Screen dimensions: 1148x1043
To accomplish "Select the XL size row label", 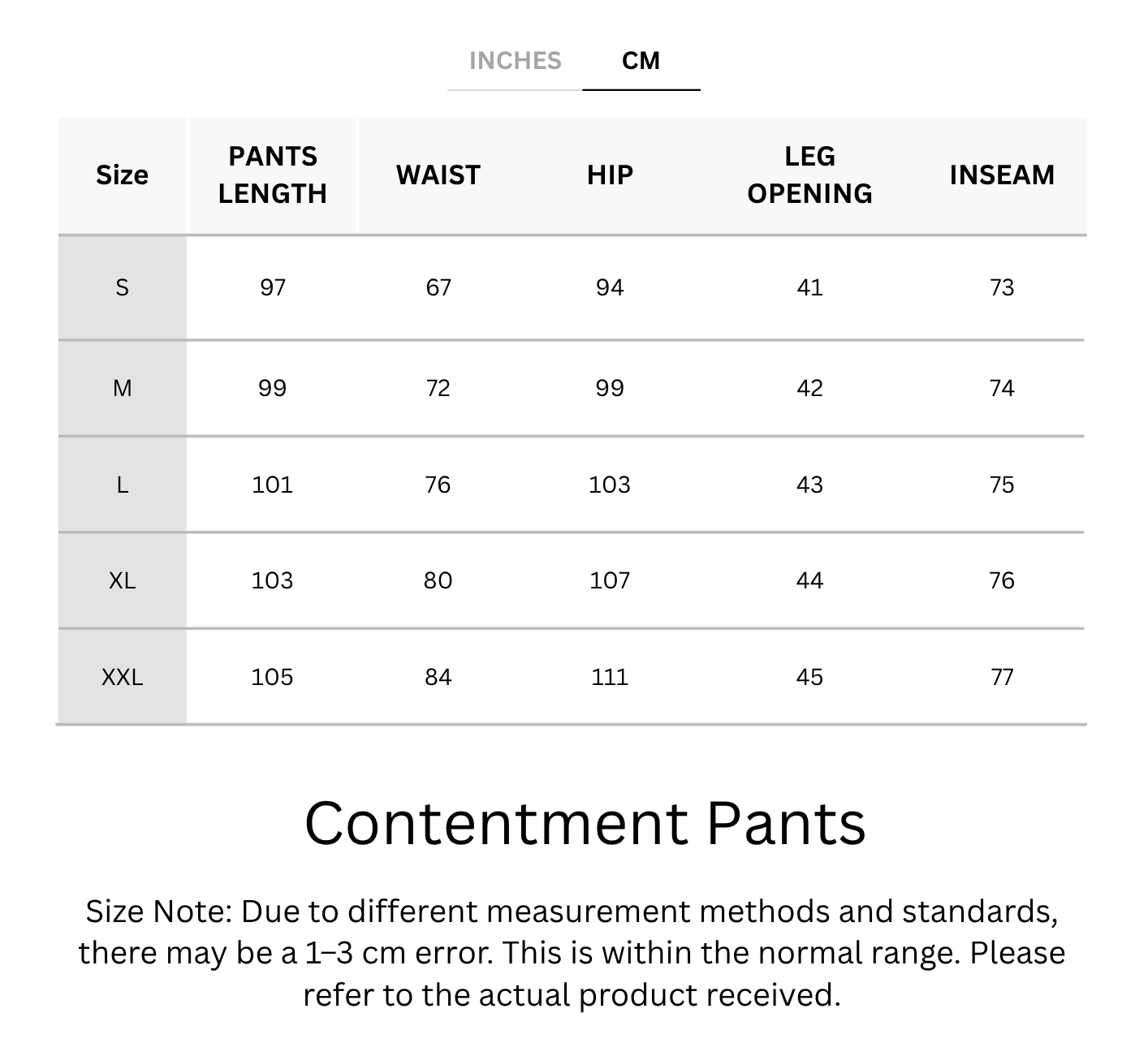I will pyautogui.click(x=122, y=580).
